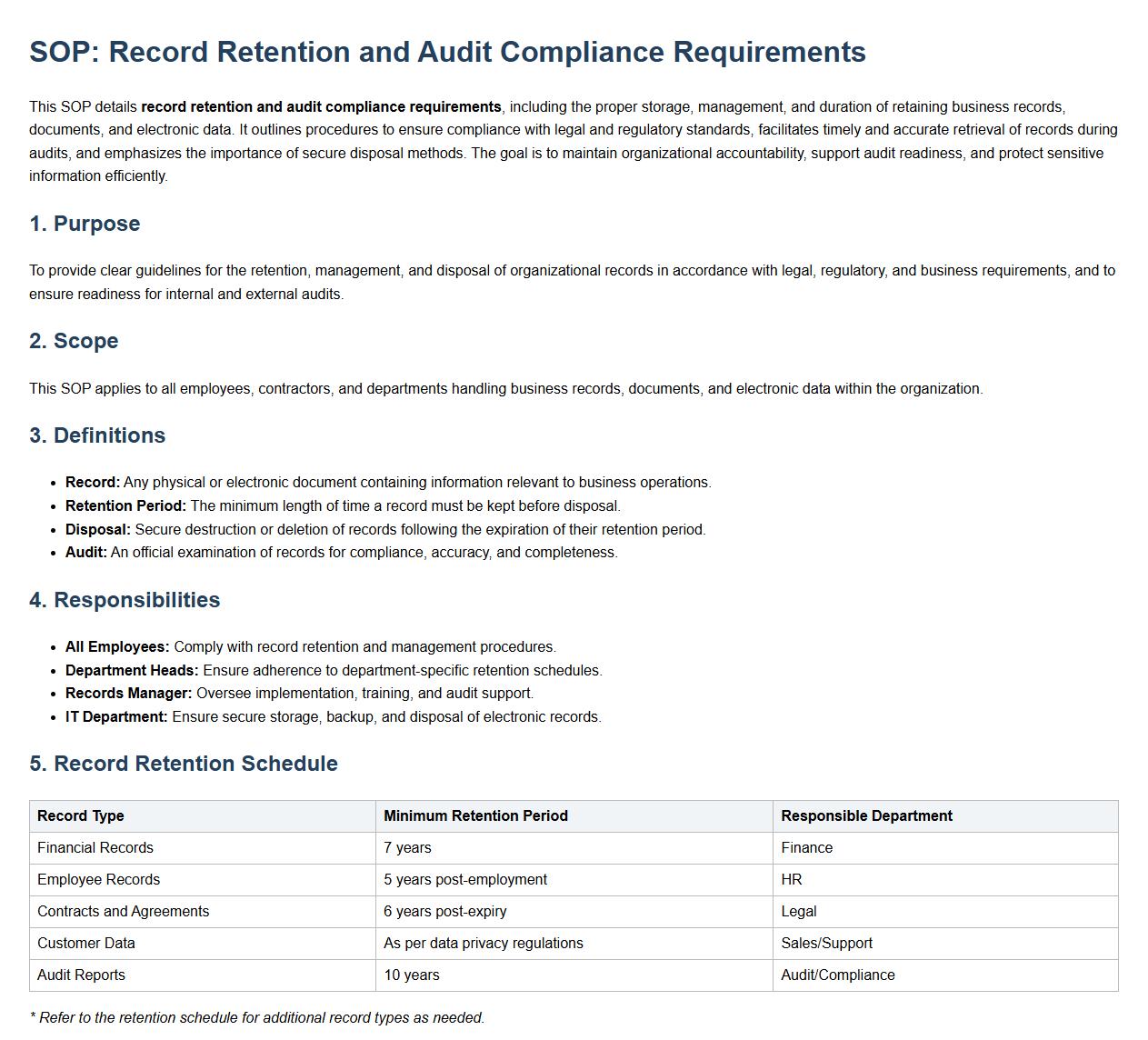Click the 'Minimum Retention Period' column header

pos(475,815)
